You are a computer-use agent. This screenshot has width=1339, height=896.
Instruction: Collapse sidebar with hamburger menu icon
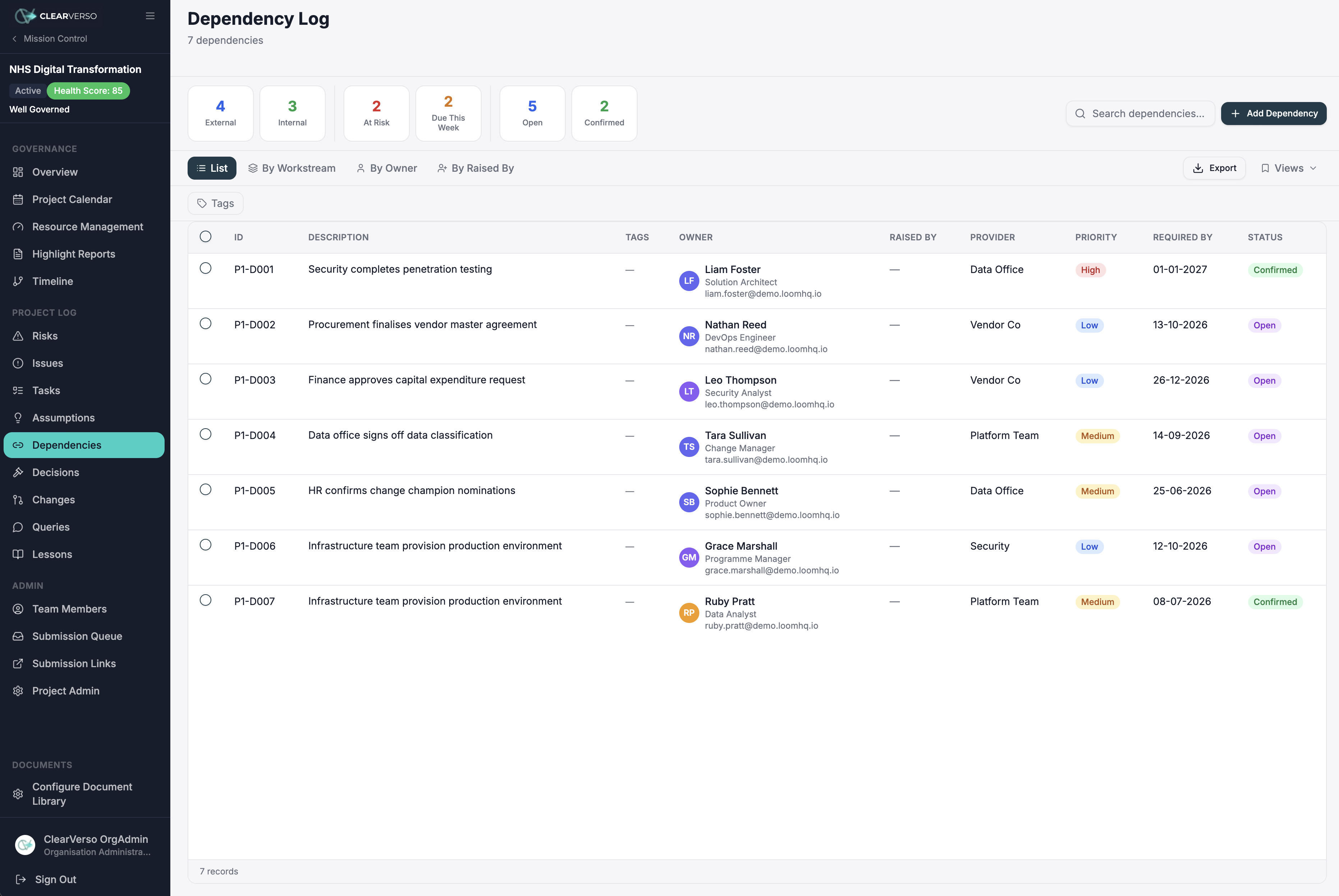pos(150,16)
